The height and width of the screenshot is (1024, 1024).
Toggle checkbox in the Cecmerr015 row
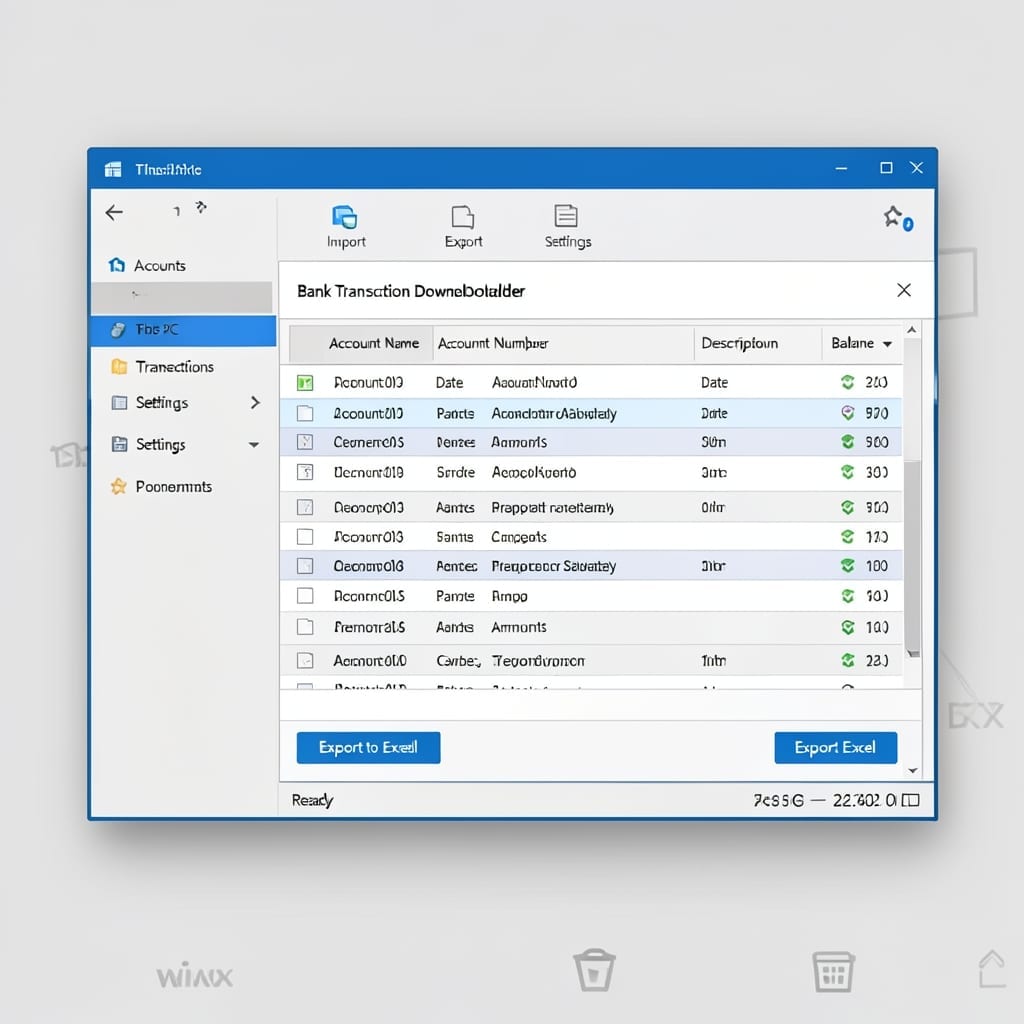pyautogui.click(x=305, y=442)
